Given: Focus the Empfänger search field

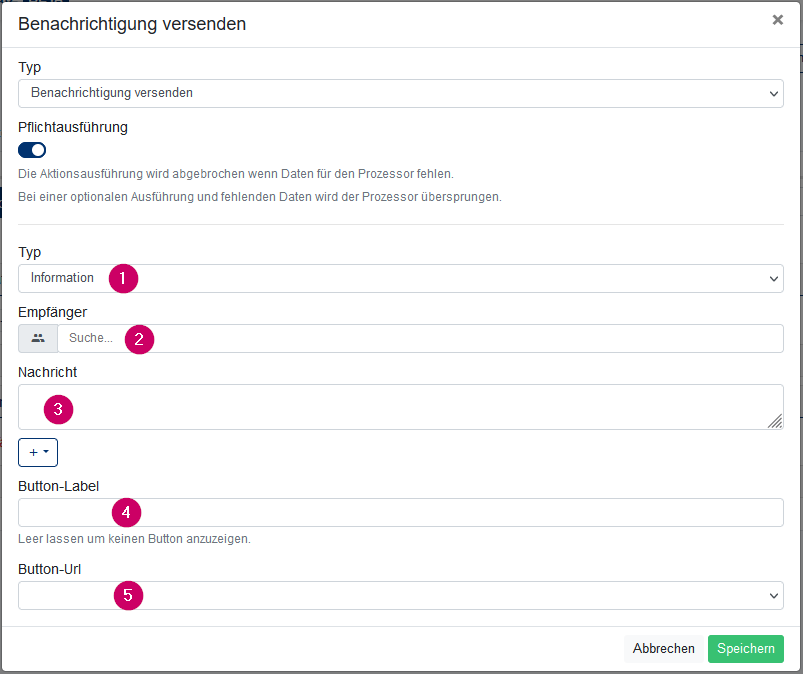Looking at the screenshot, I should coord(420,338).
